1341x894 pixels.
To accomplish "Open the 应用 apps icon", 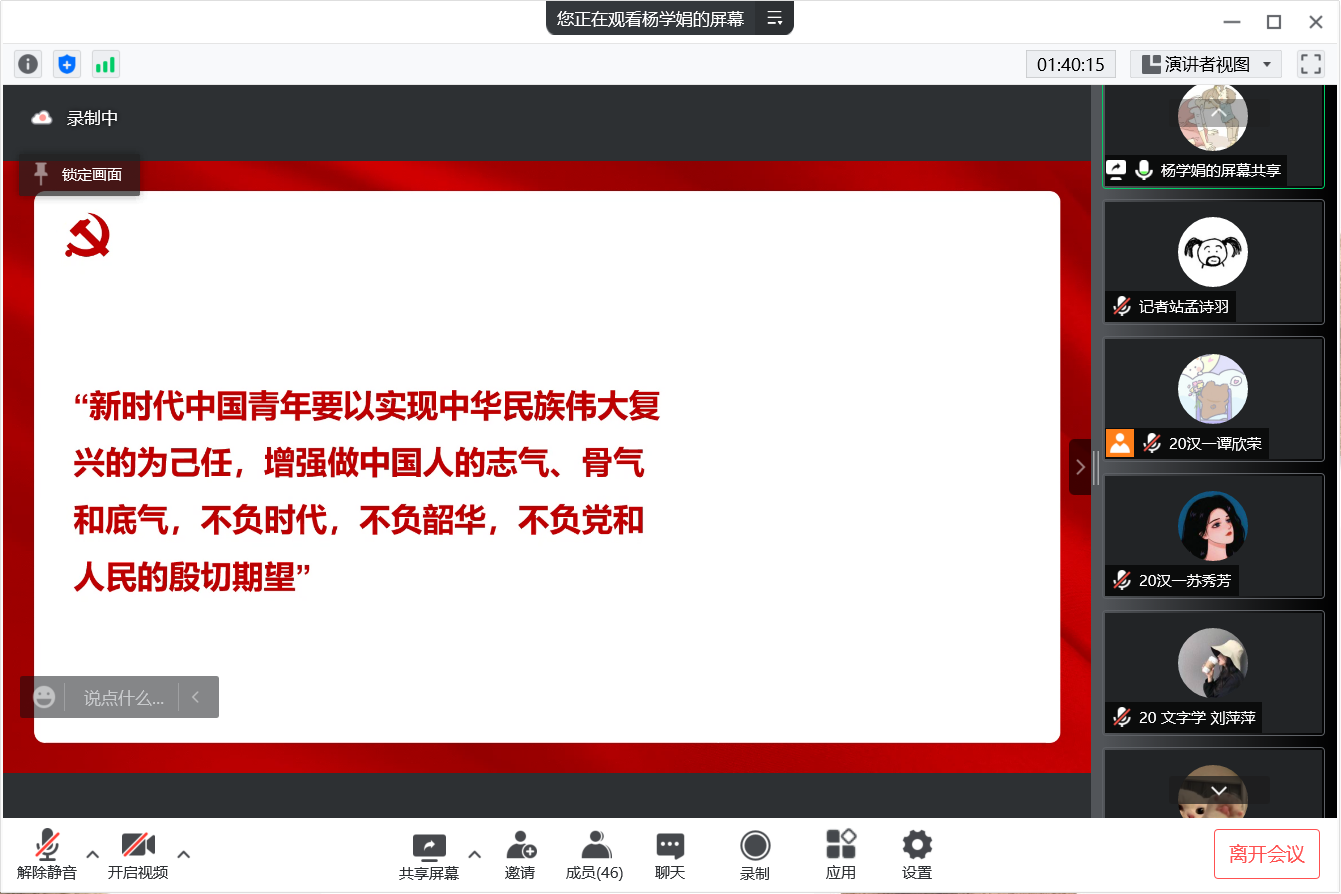I will [841, 855].
